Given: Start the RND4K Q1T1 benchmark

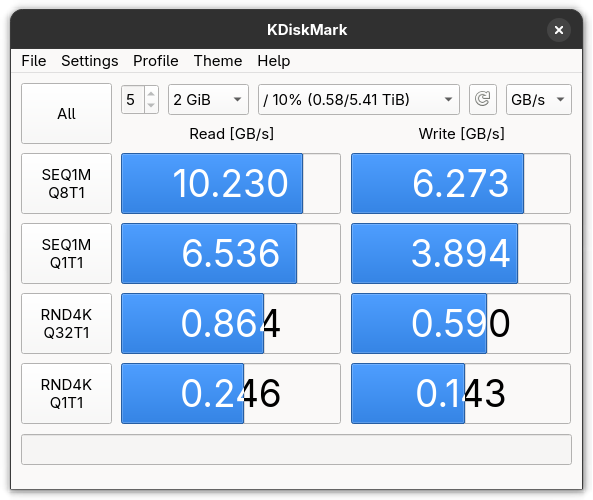Looking at the screenshot, I should (x=67, y=393).
